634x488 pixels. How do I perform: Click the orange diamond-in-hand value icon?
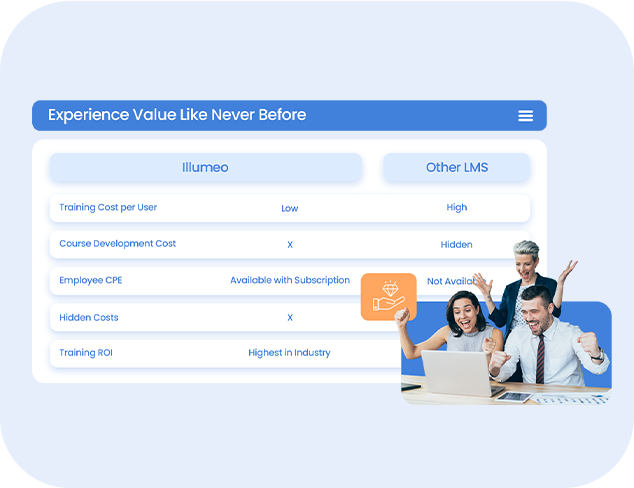pyautogui.click(x=389, y=297)
